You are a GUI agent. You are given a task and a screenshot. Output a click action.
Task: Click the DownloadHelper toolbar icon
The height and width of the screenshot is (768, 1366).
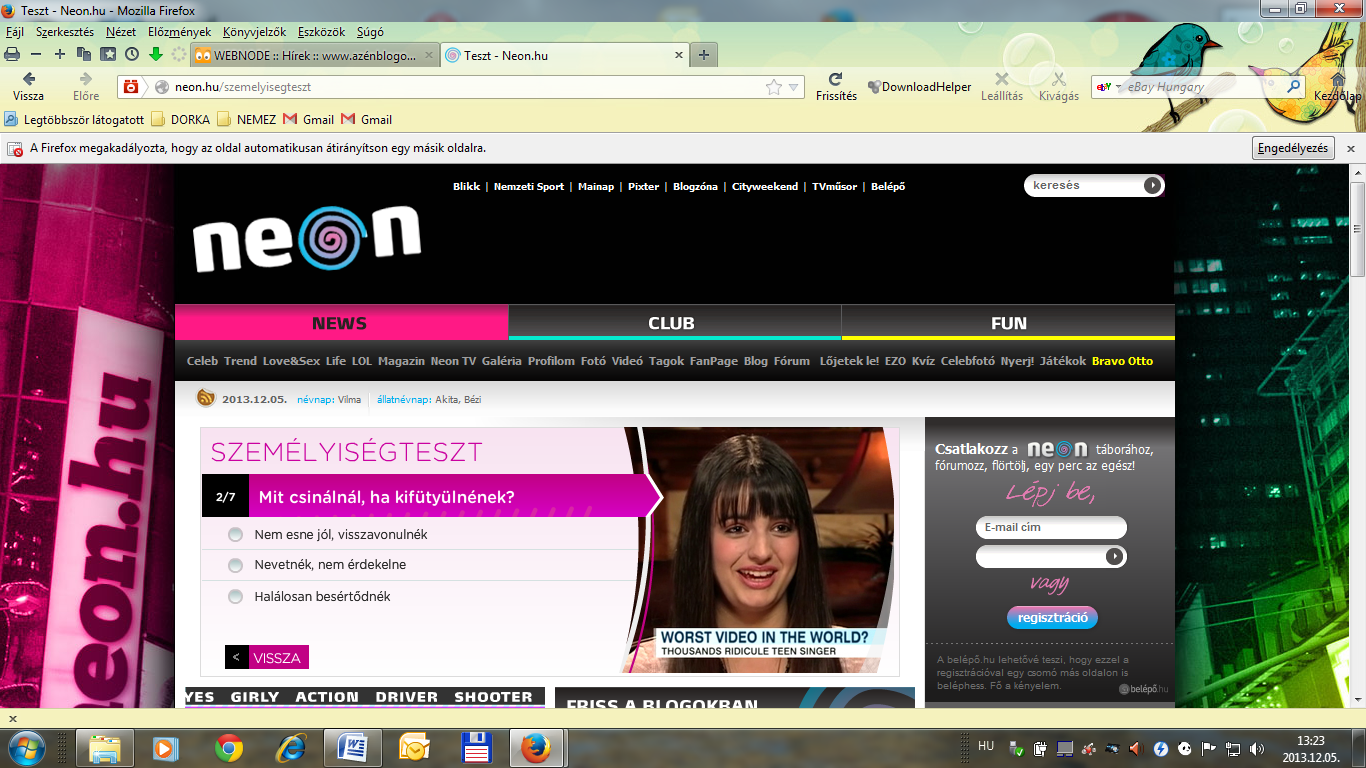coord(874,88)
